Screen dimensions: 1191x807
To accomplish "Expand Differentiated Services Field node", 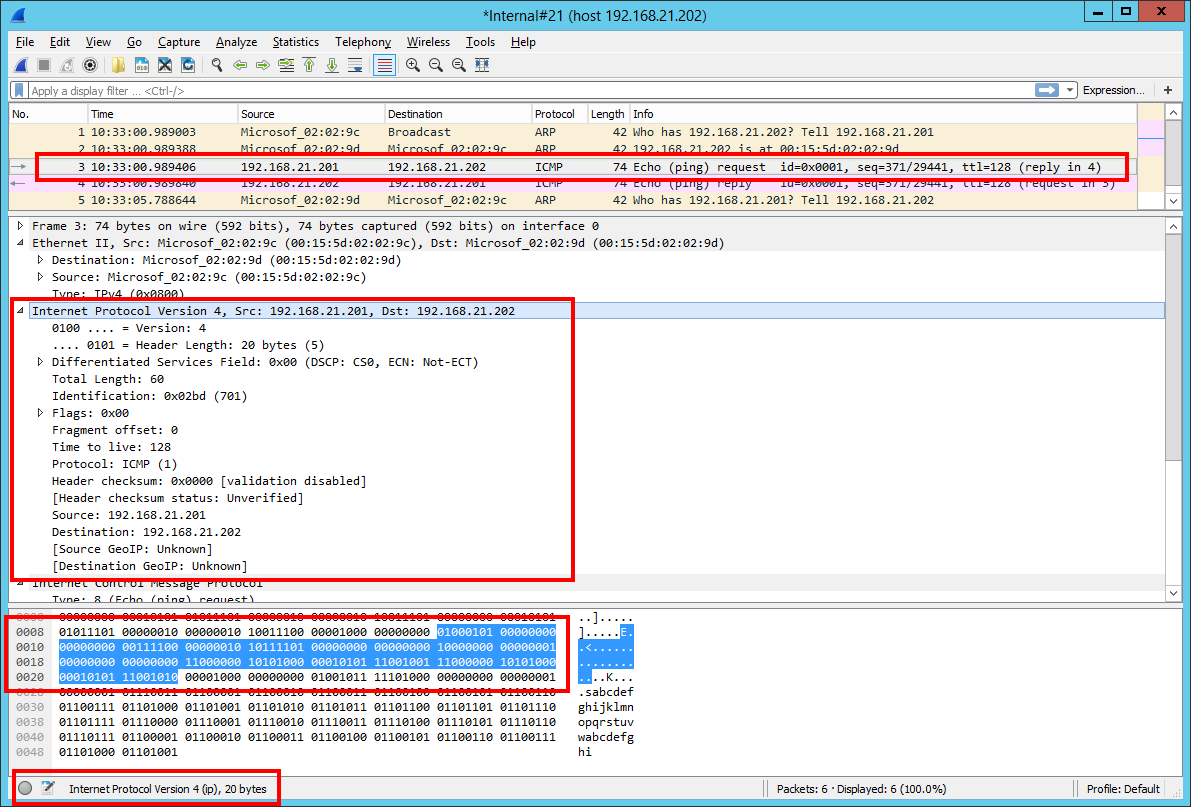I will [40, 362].
